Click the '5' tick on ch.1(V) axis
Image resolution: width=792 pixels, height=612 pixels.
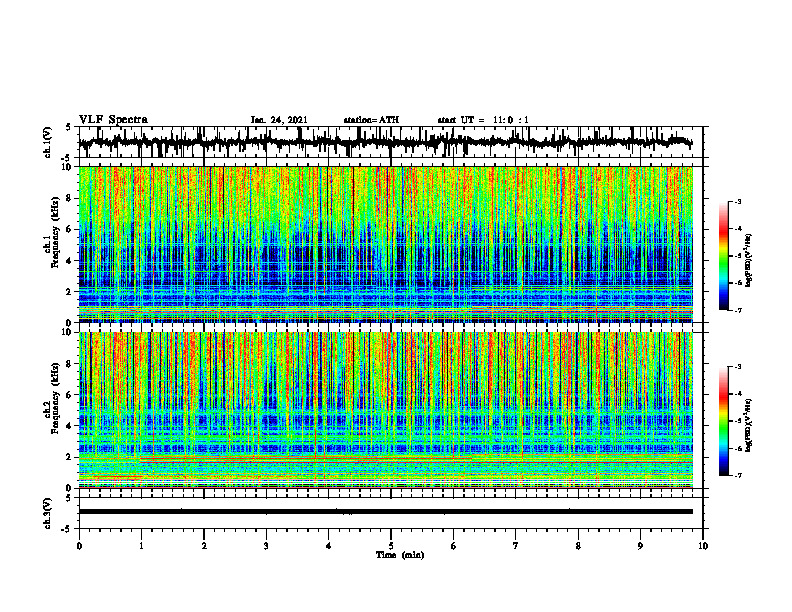69,128
